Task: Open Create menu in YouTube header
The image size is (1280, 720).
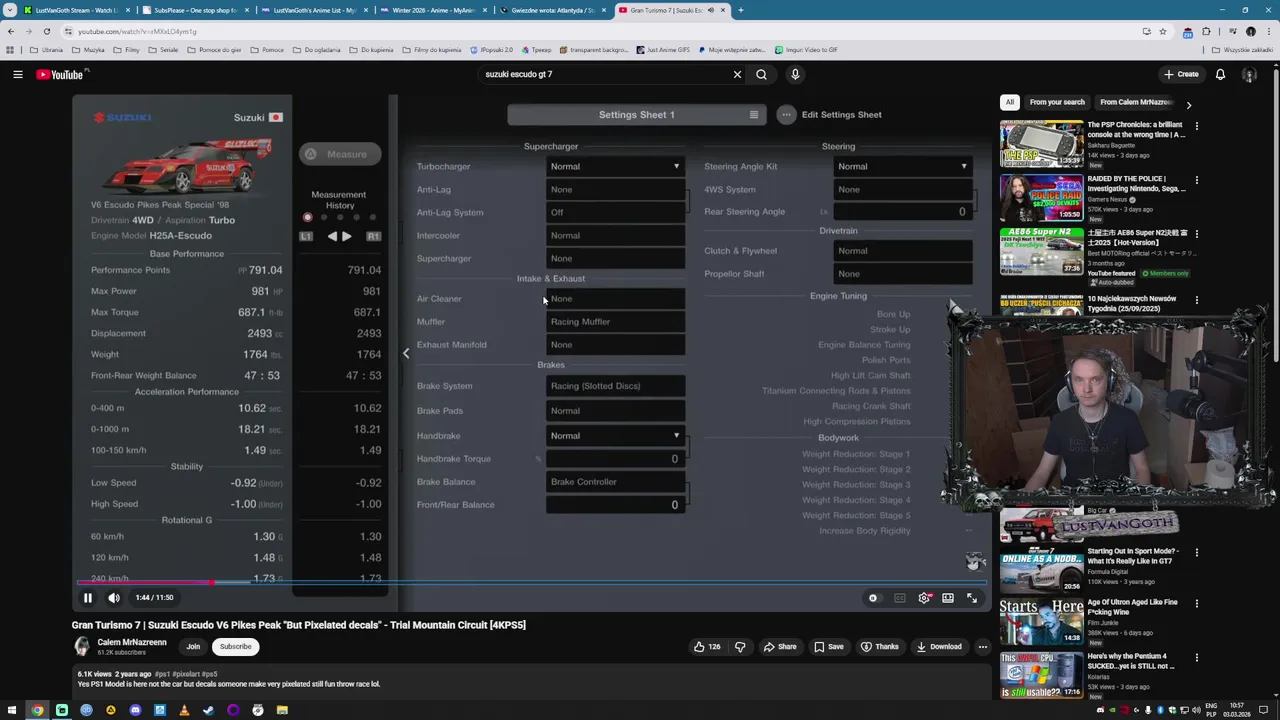Action: pos(1181,74)
